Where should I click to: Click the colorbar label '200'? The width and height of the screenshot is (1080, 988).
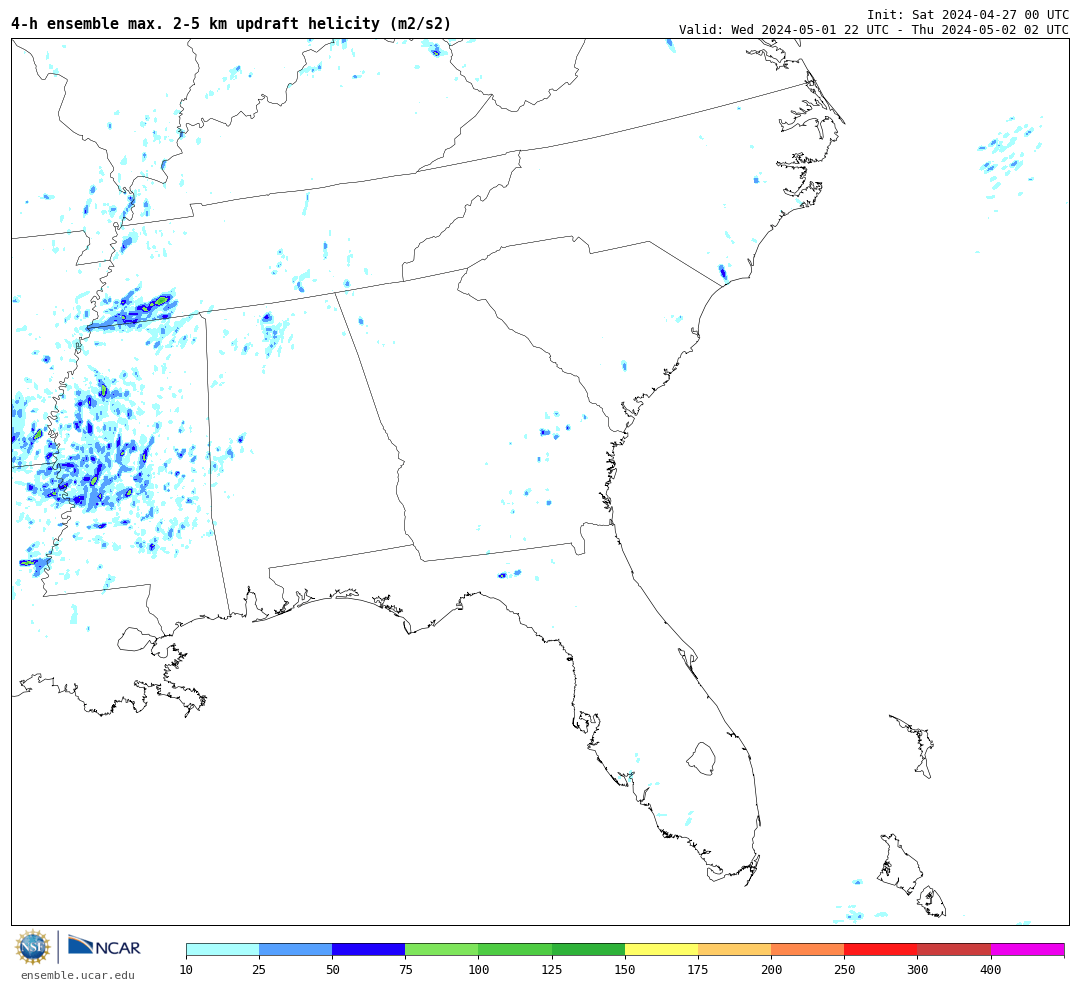pos(771,970)
